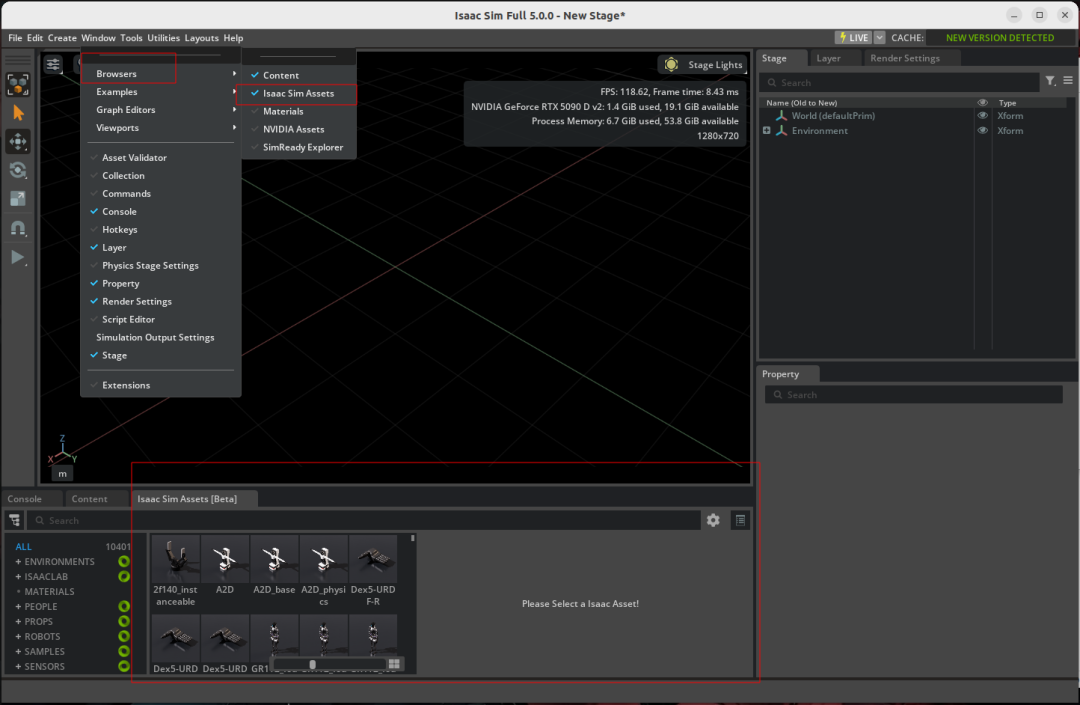This screenshot has width=1080, height=705.
Task: Open the Utilities menu
Action: click(163, 38)
